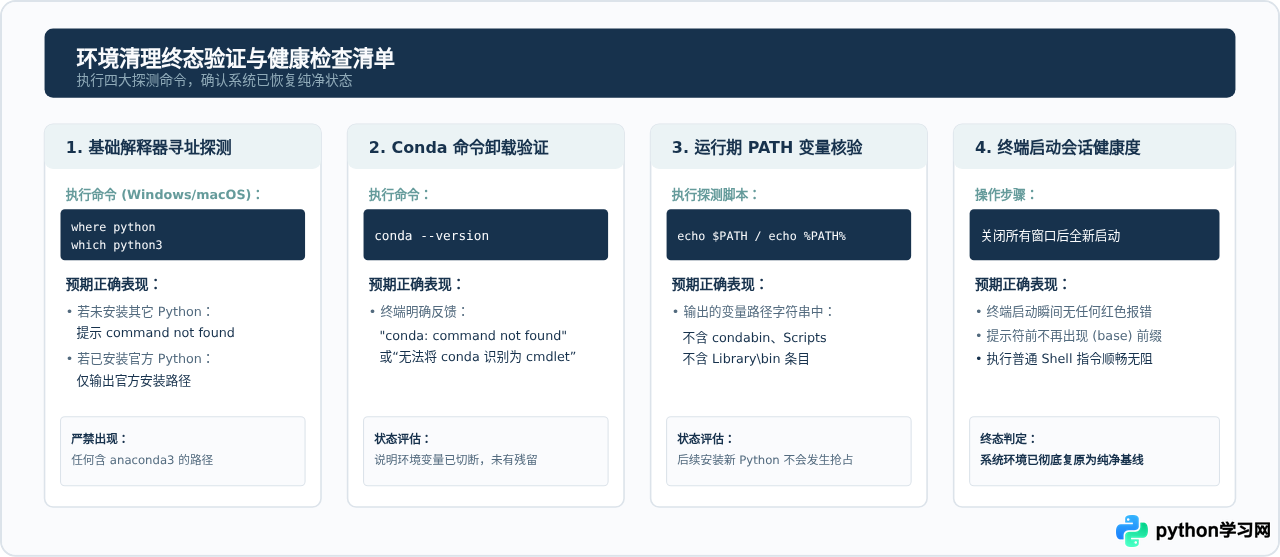
Task: Click quoted text conda: command not found
Action: [x=473, y=335]
